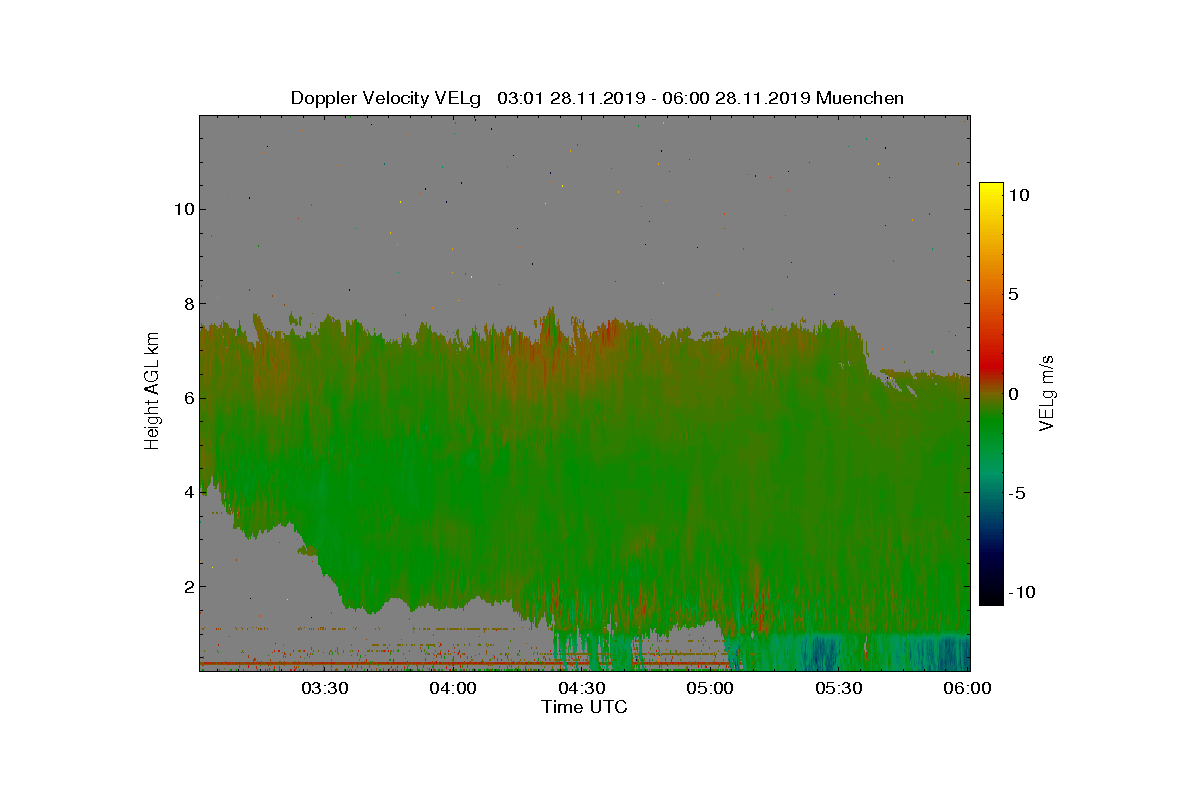Click the height tick label 8
This screenshot has width=1200, height=800.
pyautogui.click(x=187, y=303)
